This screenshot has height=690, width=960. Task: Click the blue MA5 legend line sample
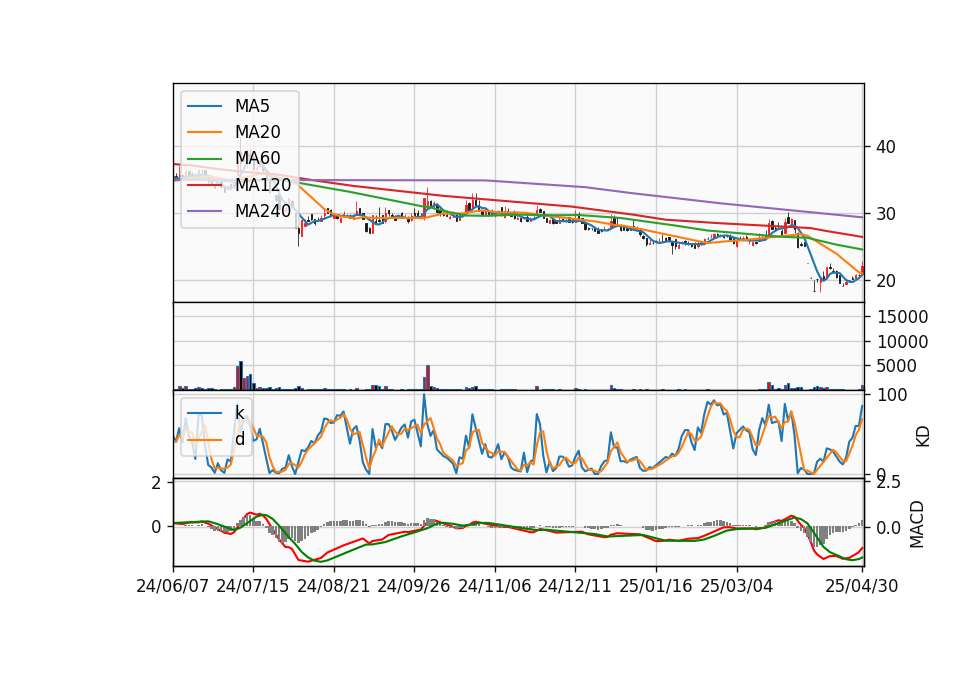(x=204, y=107)
